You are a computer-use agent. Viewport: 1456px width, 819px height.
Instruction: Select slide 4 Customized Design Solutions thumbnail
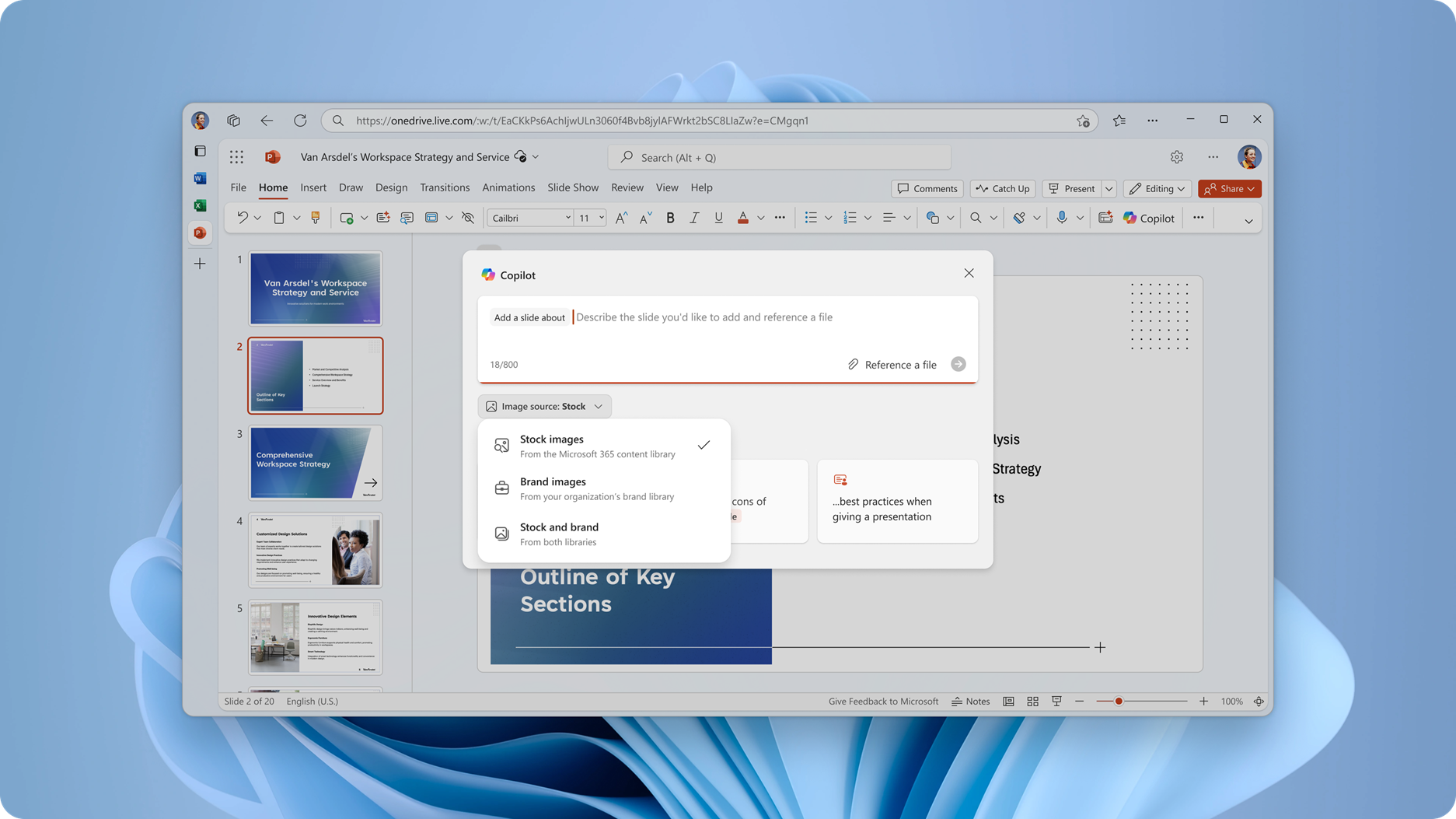tap(316, 551)
